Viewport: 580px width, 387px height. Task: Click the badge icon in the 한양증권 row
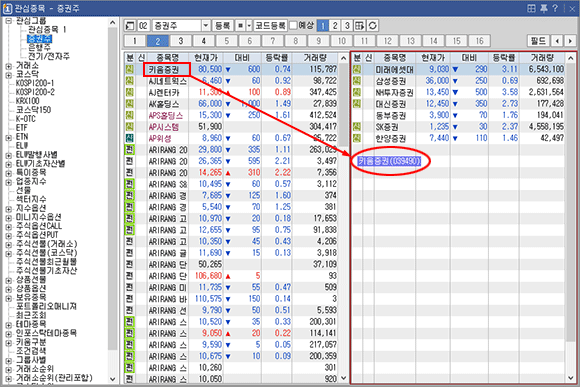[357, 138]
